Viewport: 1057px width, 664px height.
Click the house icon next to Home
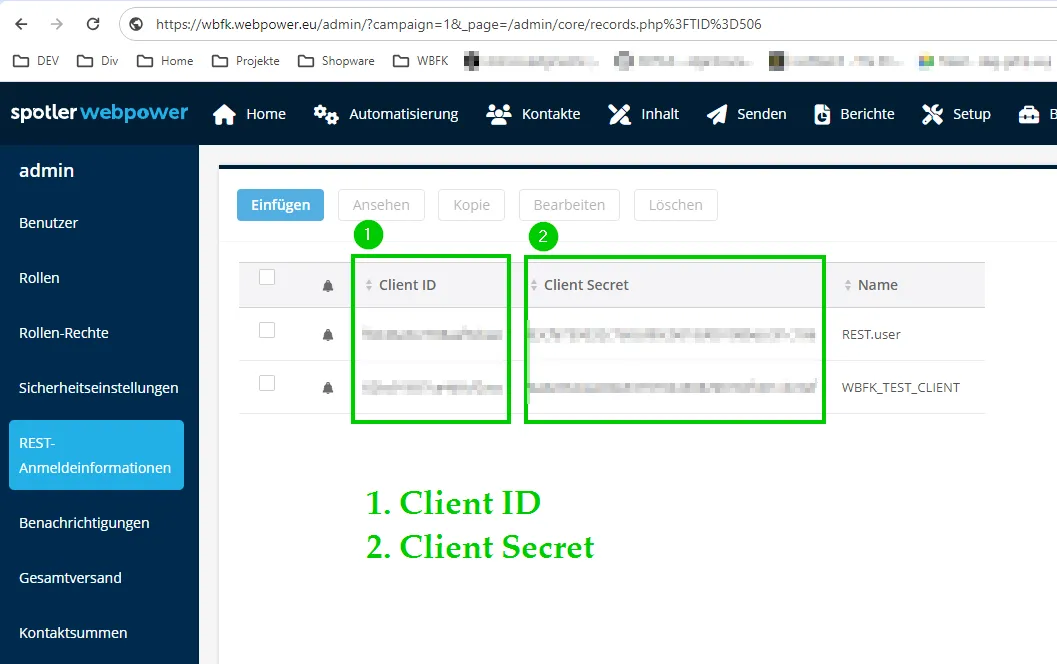tap(224, 115)
